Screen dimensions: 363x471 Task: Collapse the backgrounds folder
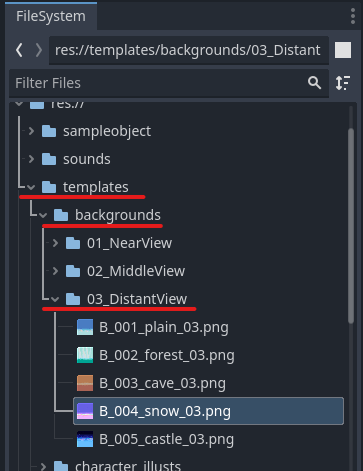click(43, 215)
